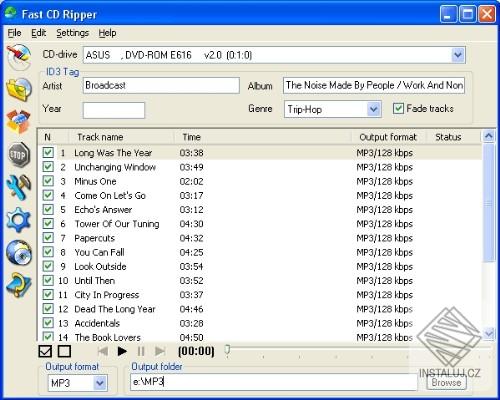Click the Fast CD Ripper title bar icon
500x400 pixels.
11,14
